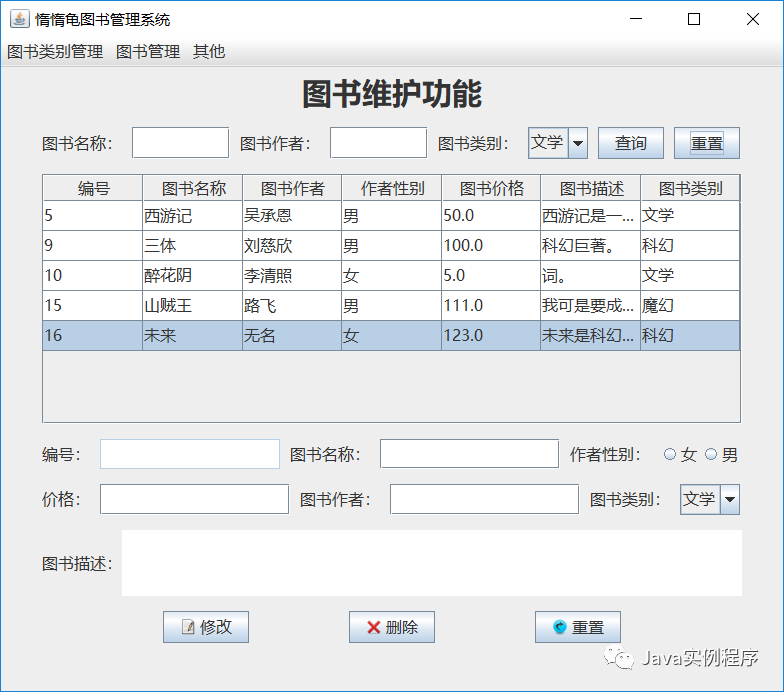Viewport: 784px width, 692px height.
Task: Click the 查询 search button
Action: pyautogui.click(x=630, y=144)
